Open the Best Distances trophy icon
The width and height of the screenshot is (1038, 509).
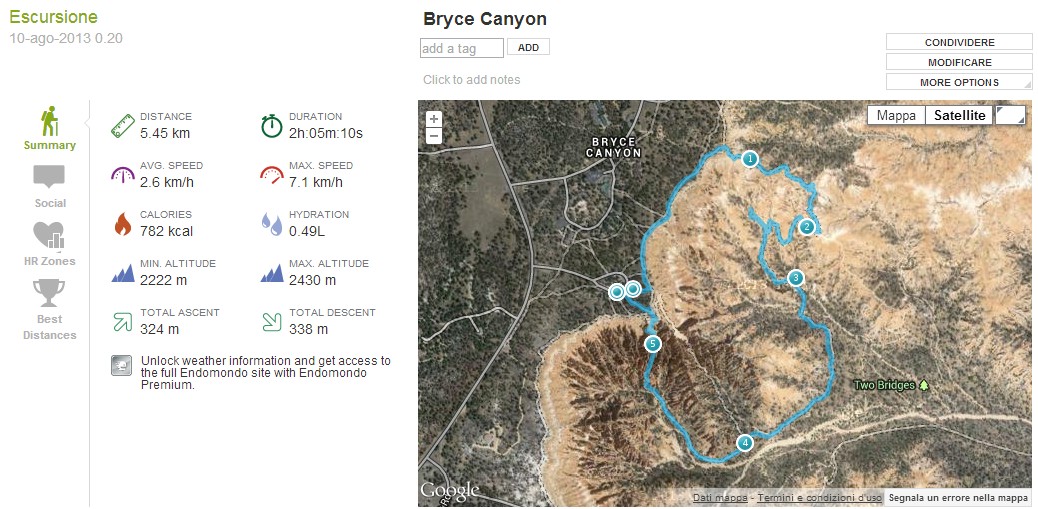[49, 294]
